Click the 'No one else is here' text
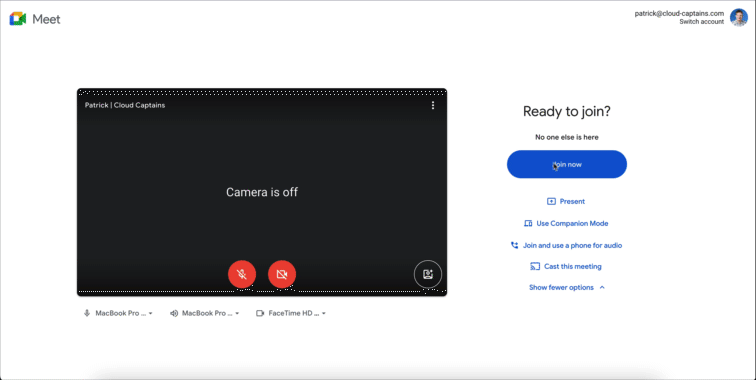The image size is (756, 380). point(567,137)
